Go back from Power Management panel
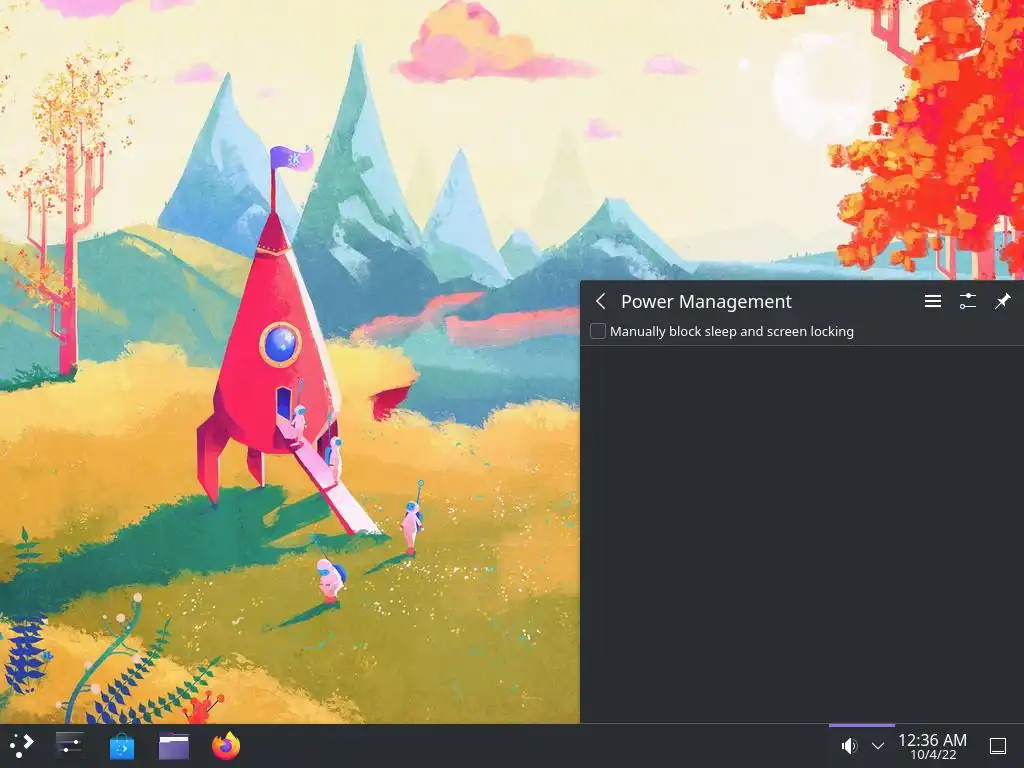Image resolution: width=1024 pixels, height=768 pixels. pyautogui.click(x=601, y=301)
